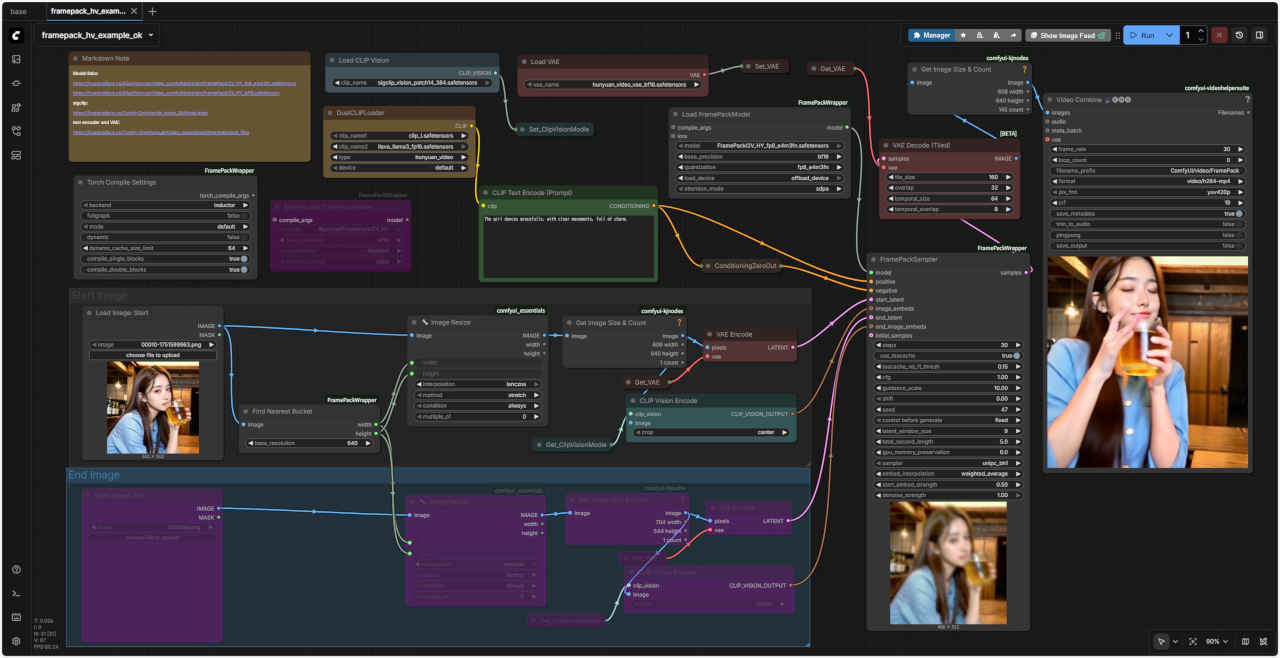Toggle save_metadata in Video Combine node
1280x658 pixels.
click(x=1238, y=213)
